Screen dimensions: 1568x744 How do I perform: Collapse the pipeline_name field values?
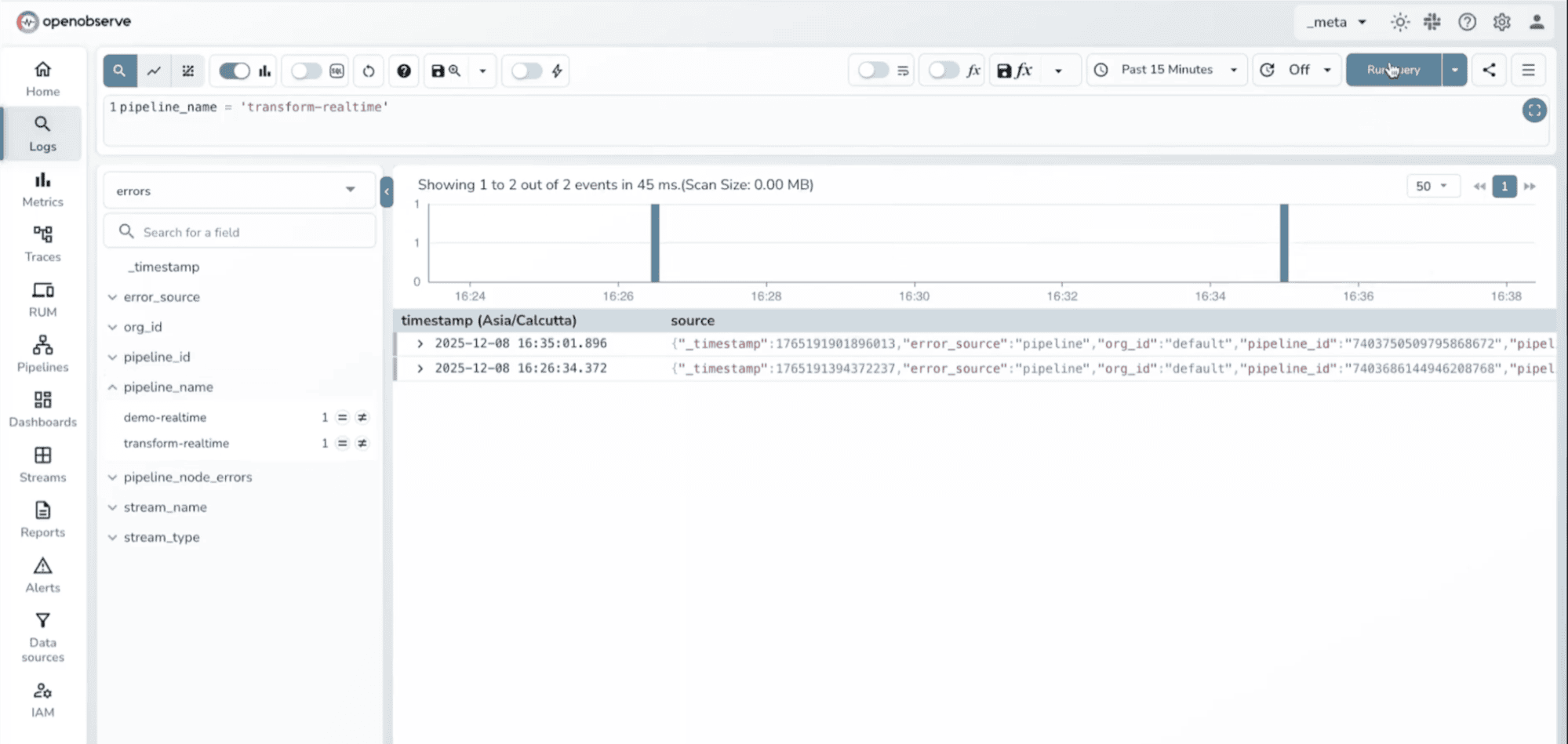point(113,387)
